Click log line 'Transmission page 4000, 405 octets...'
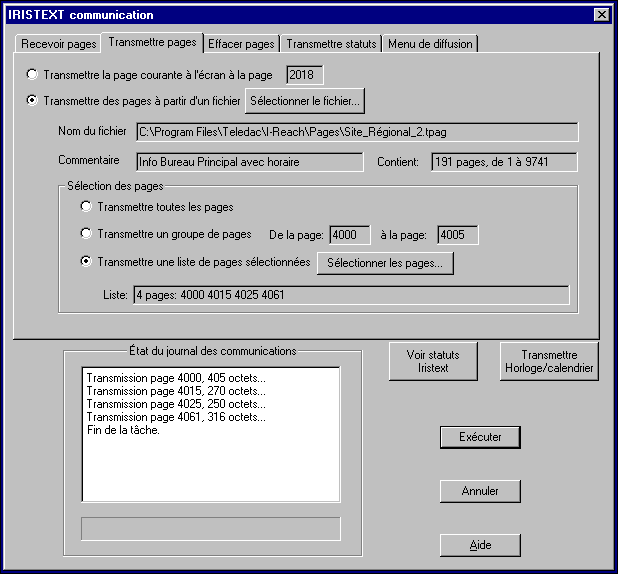The height and width of the screenshot is (574, 618). pyautogui.click(x=176, y=378)
